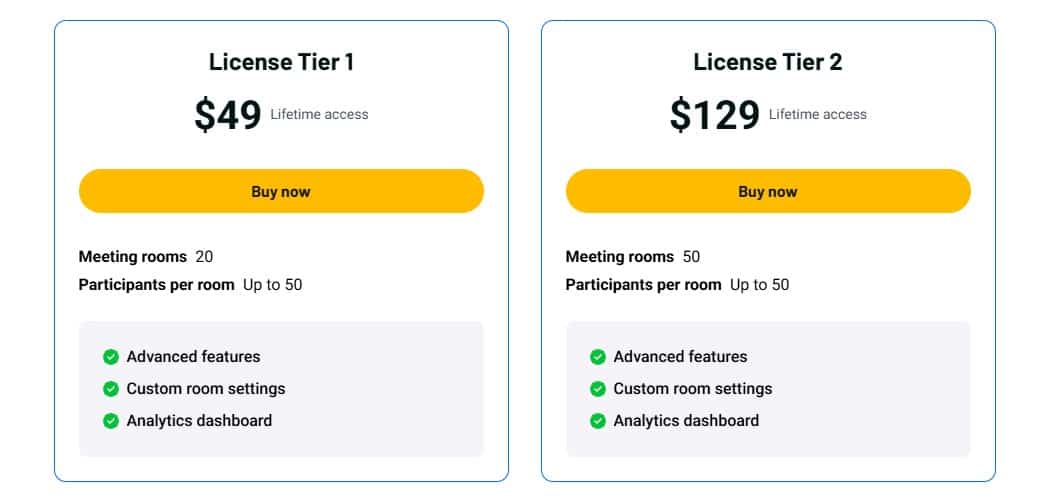Click green checkmark beside Tier 1 Advanced features
The width and height of the screenshot is (1054, 496).
(111, 357)
